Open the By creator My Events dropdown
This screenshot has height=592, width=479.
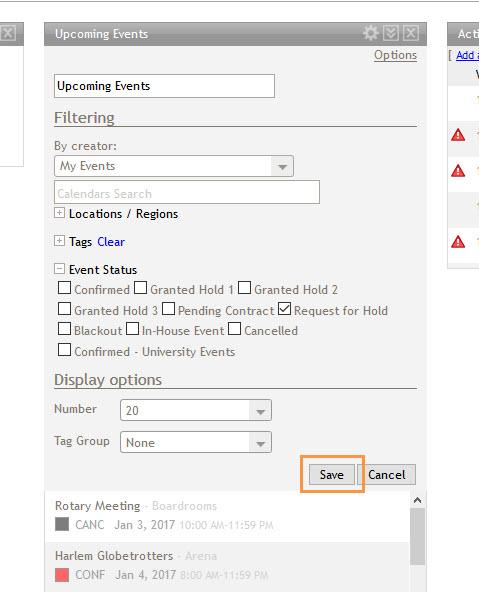(x=174, y=166)
